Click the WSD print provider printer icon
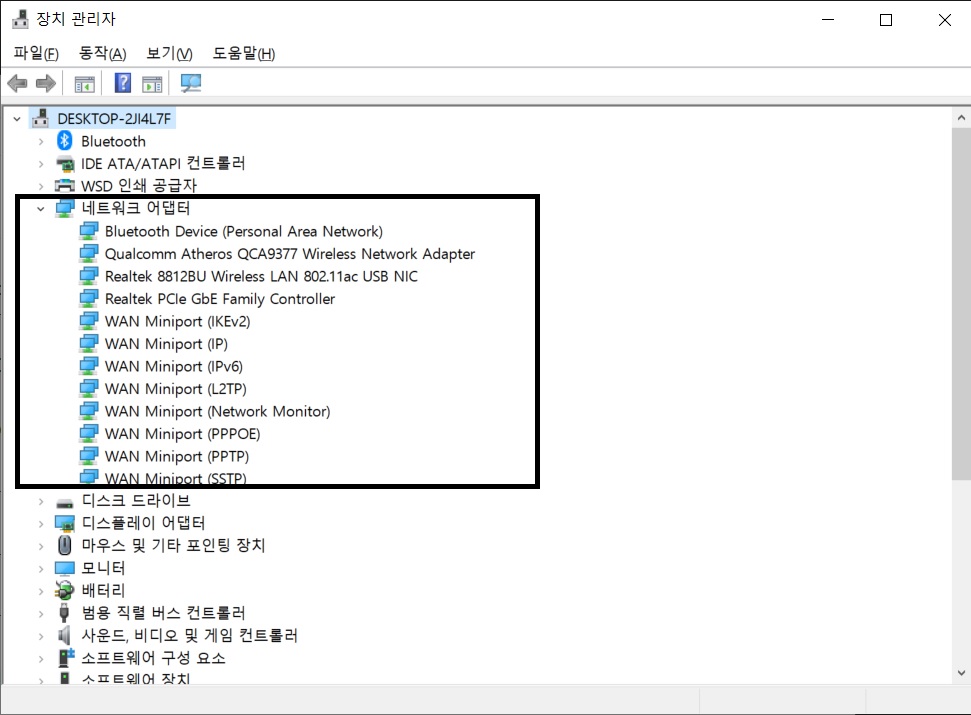Image resolution: width=971 pixels, height=715 pixels. (65, 186)
